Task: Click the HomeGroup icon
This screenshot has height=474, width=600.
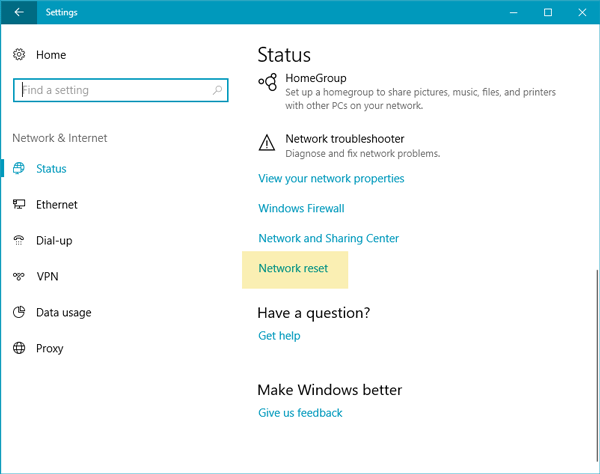Action: (267, 82)
